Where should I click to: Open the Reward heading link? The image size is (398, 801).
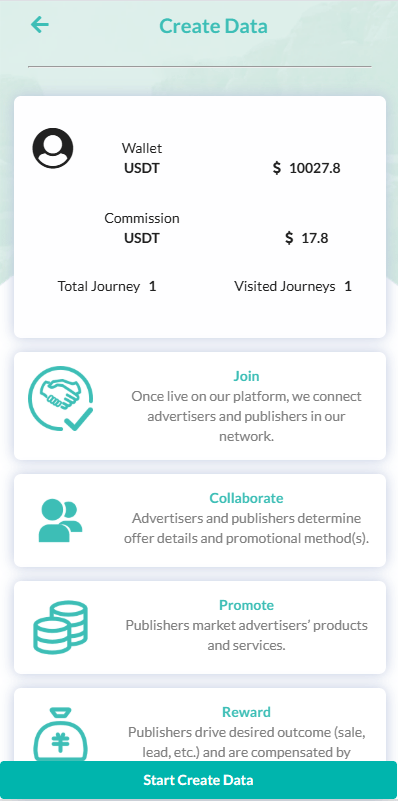tap(246, 712)
